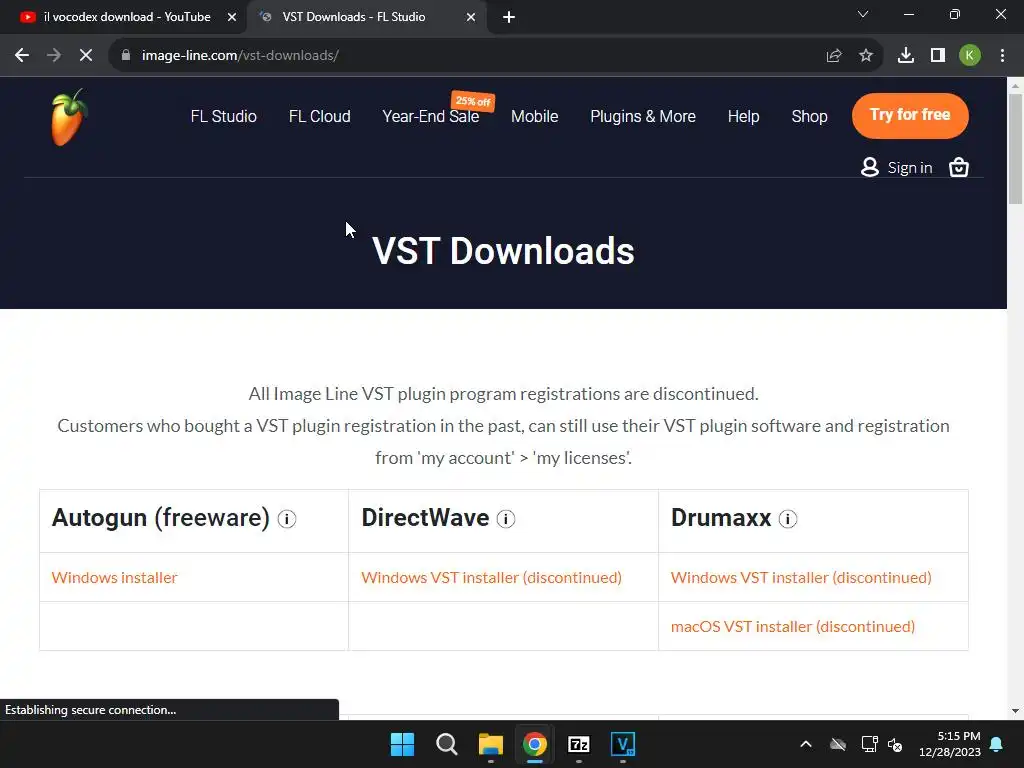Open the Plugins & More nav menu

643,116
